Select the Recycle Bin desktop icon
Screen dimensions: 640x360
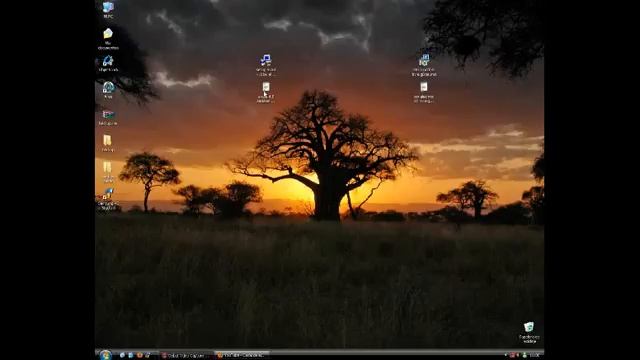[529, 332]
